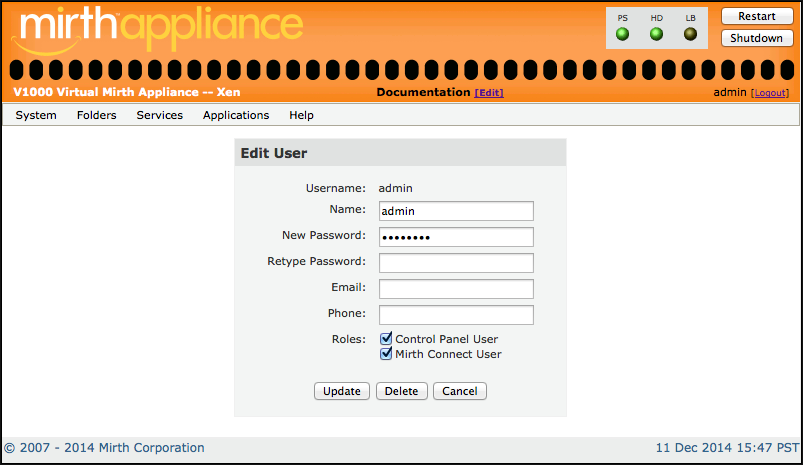Cancel editing the user
Screen dimensions: 803x465
tap(460, 391)
